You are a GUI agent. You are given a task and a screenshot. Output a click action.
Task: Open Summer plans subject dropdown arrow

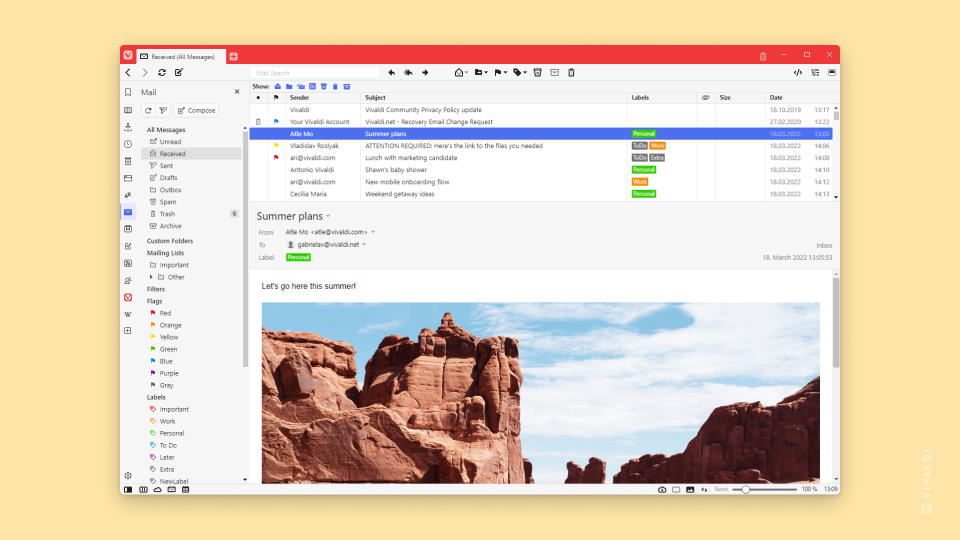[328, 217]
